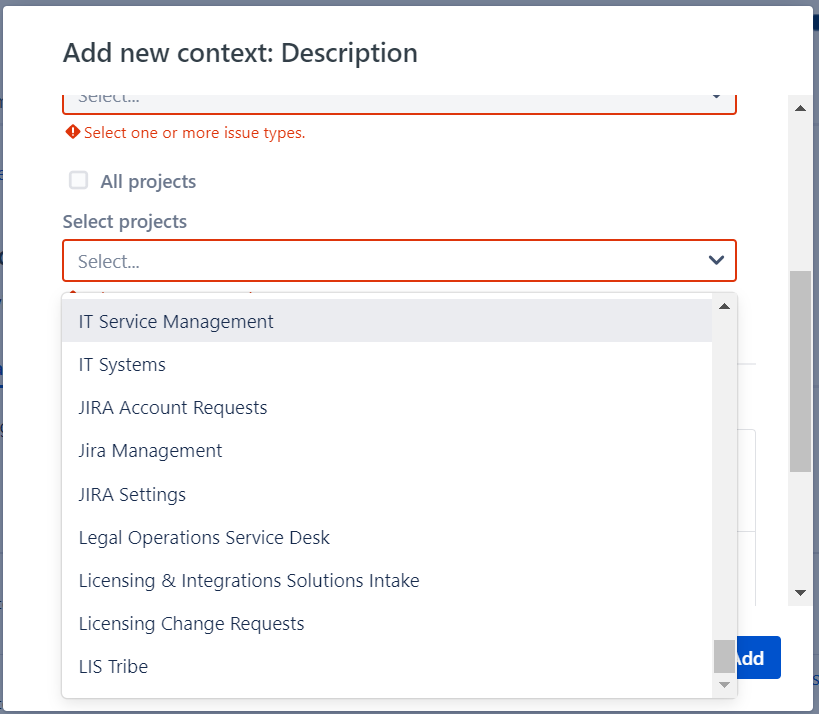Click the project list scroll-up arrow

(724, 306)
